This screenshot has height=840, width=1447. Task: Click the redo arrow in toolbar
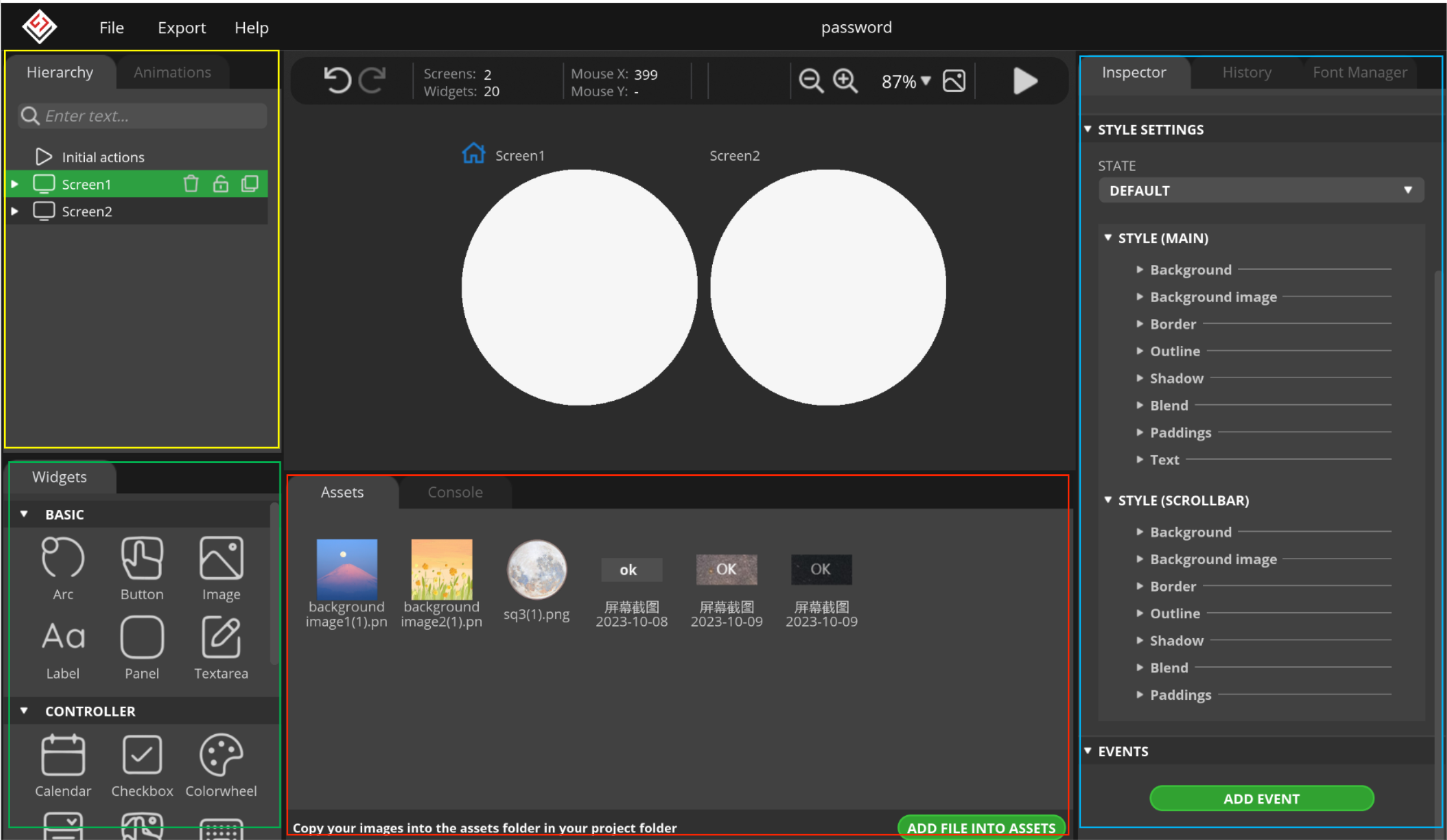click(x=372, y=80)
